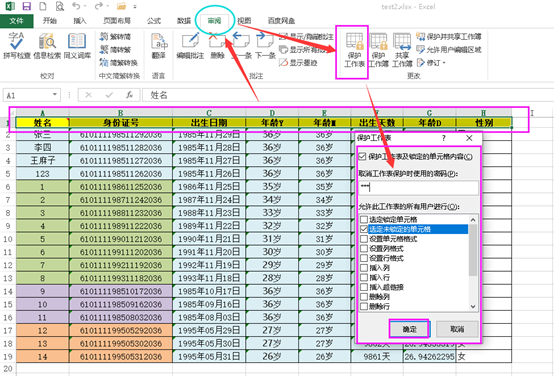Image resolution: width=554 pixels, height=376 pixels.
Task: Switch to the 页面布局 tab
Action: pyautogui.click(x=117, y=21)
